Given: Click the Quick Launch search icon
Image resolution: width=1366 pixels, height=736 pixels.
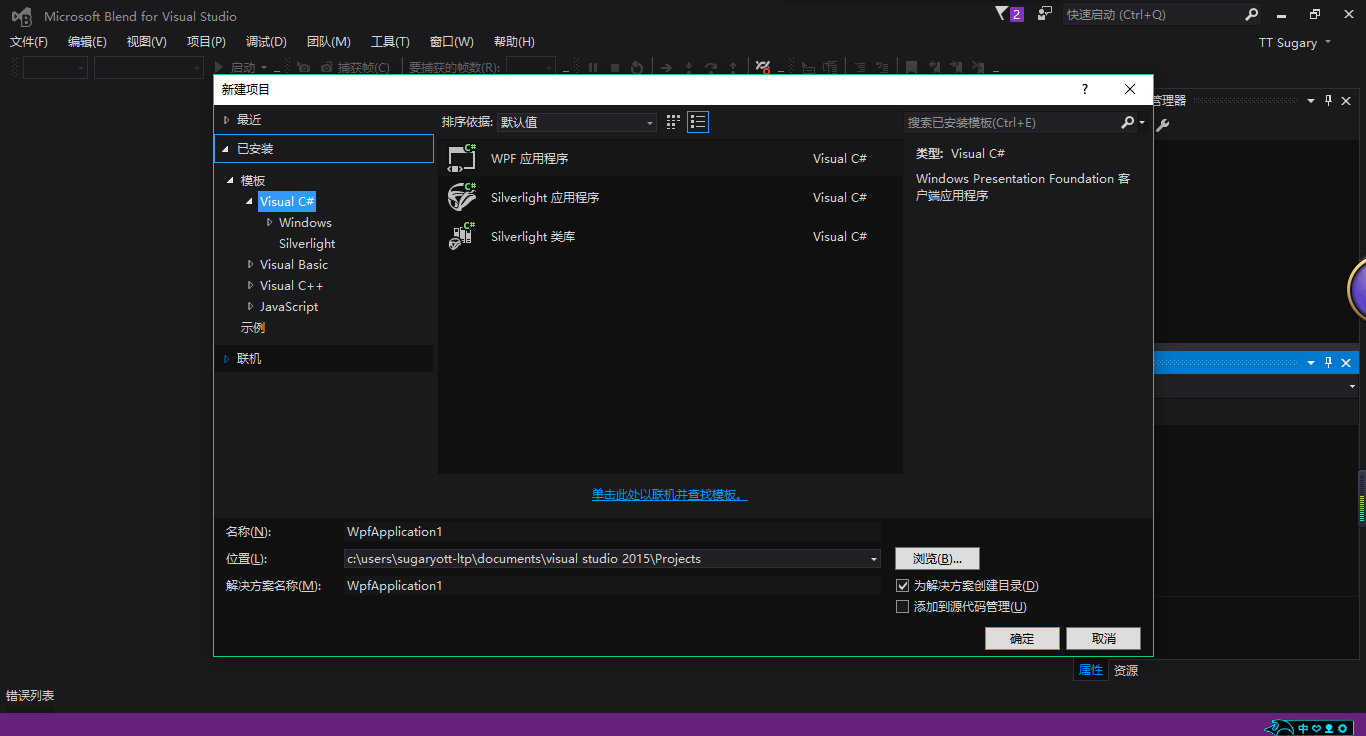Looking at the screenshot, I should point(1252,14).
